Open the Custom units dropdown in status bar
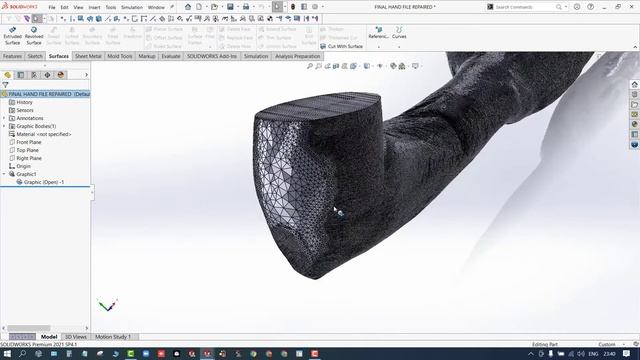Screen dimensions: 640x360 (625, 344)
